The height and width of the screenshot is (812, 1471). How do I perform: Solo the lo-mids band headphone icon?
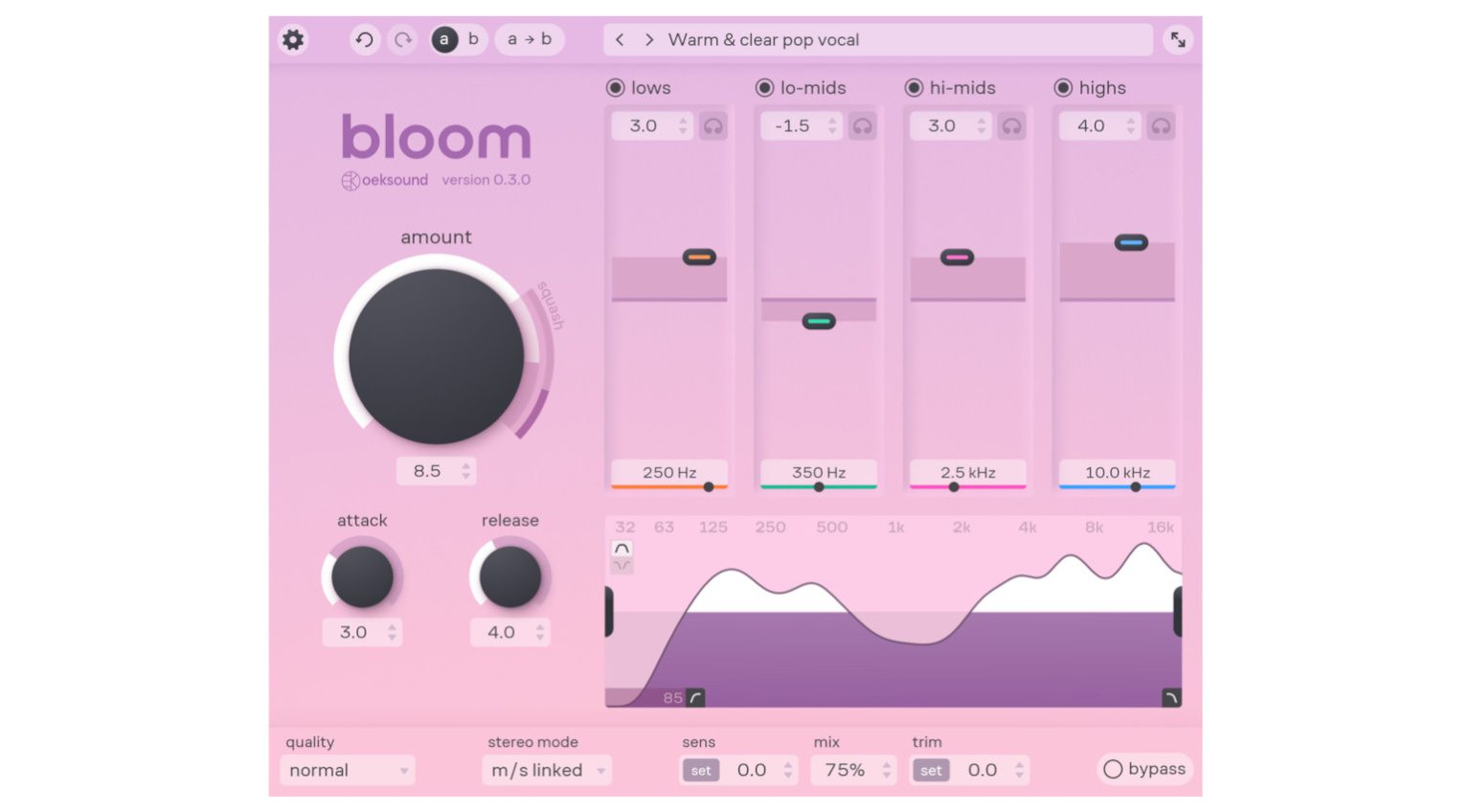click(x=862, y=125)
